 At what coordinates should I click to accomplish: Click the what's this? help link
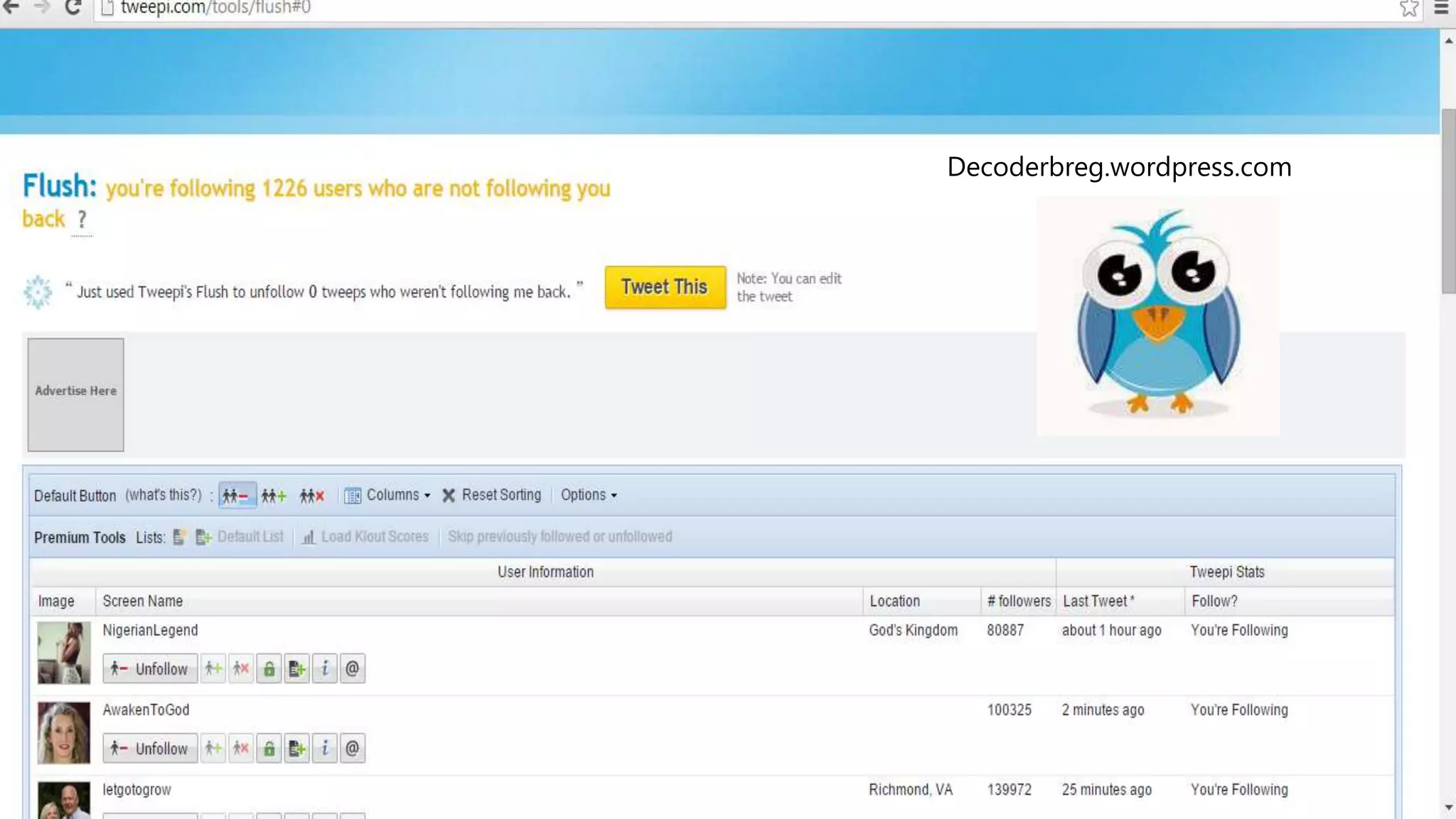(164, 496)
